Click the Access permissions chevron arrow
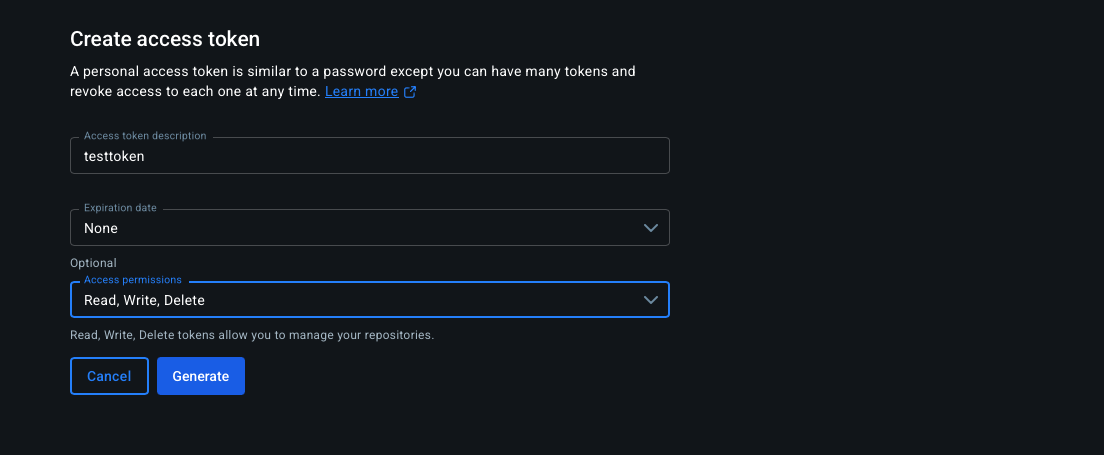The width and height of the screenshot is (1104, 455). pyautogui.click(x=651, y=300)
